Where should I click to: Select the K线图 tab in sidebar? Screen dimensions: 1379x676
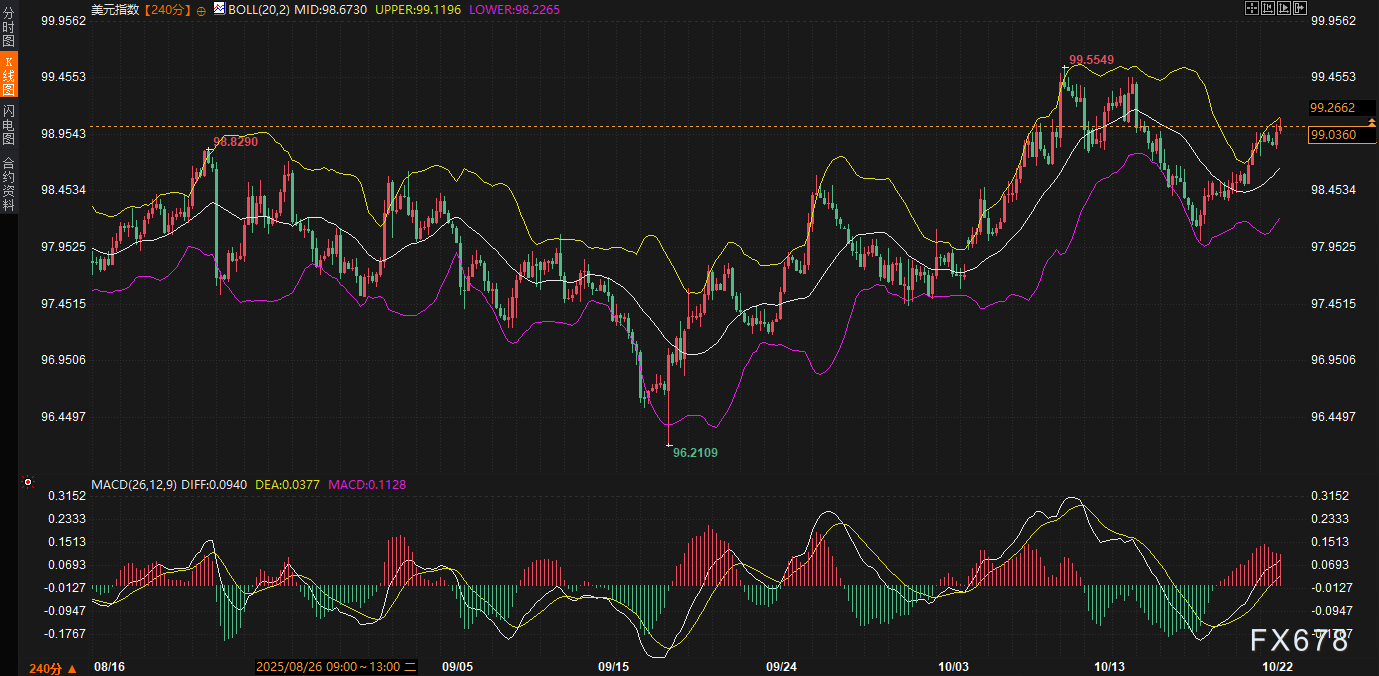pyautogui.click(x=8, y=75)
